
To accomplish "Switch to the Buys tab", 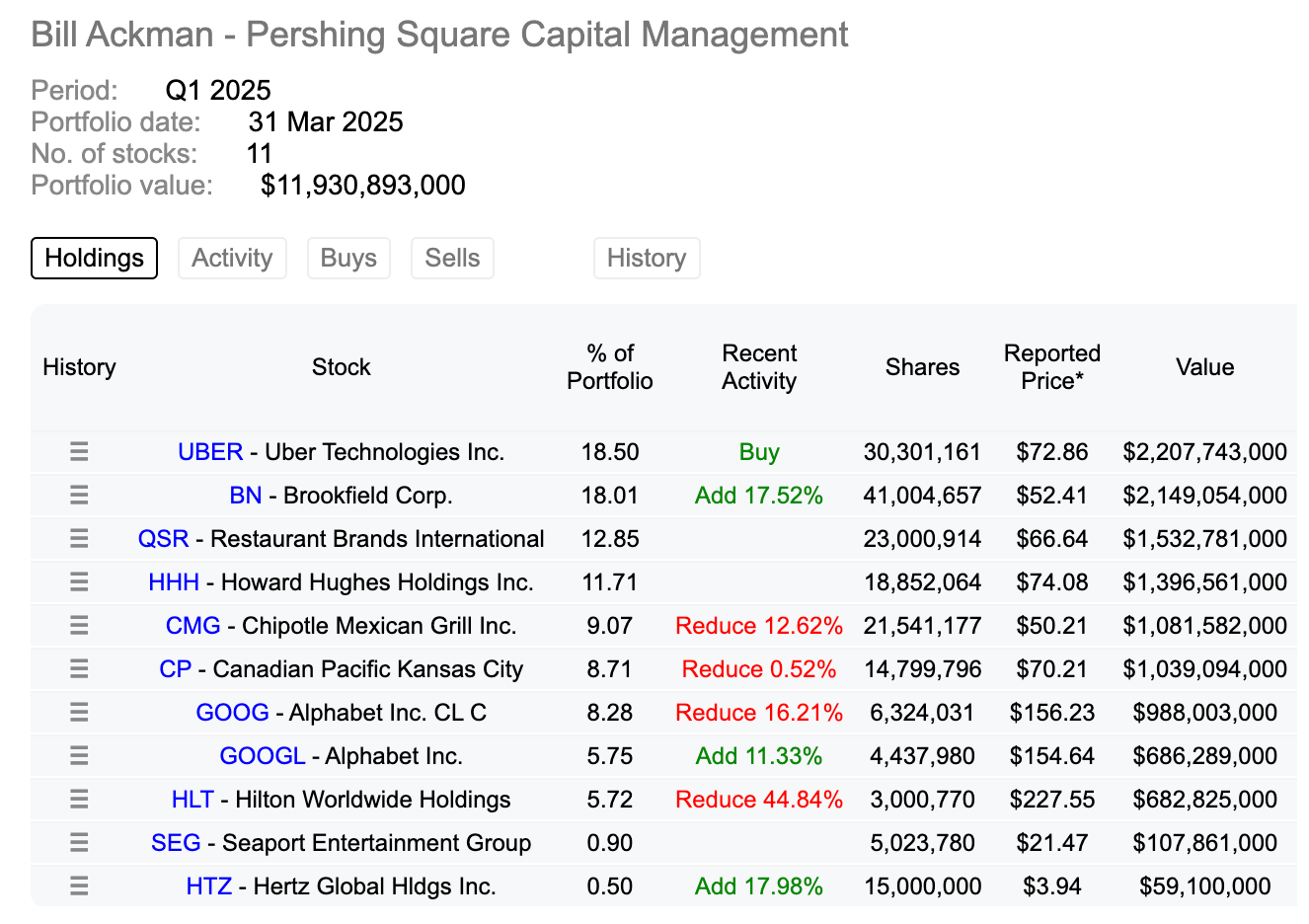I will coord(348,258).
